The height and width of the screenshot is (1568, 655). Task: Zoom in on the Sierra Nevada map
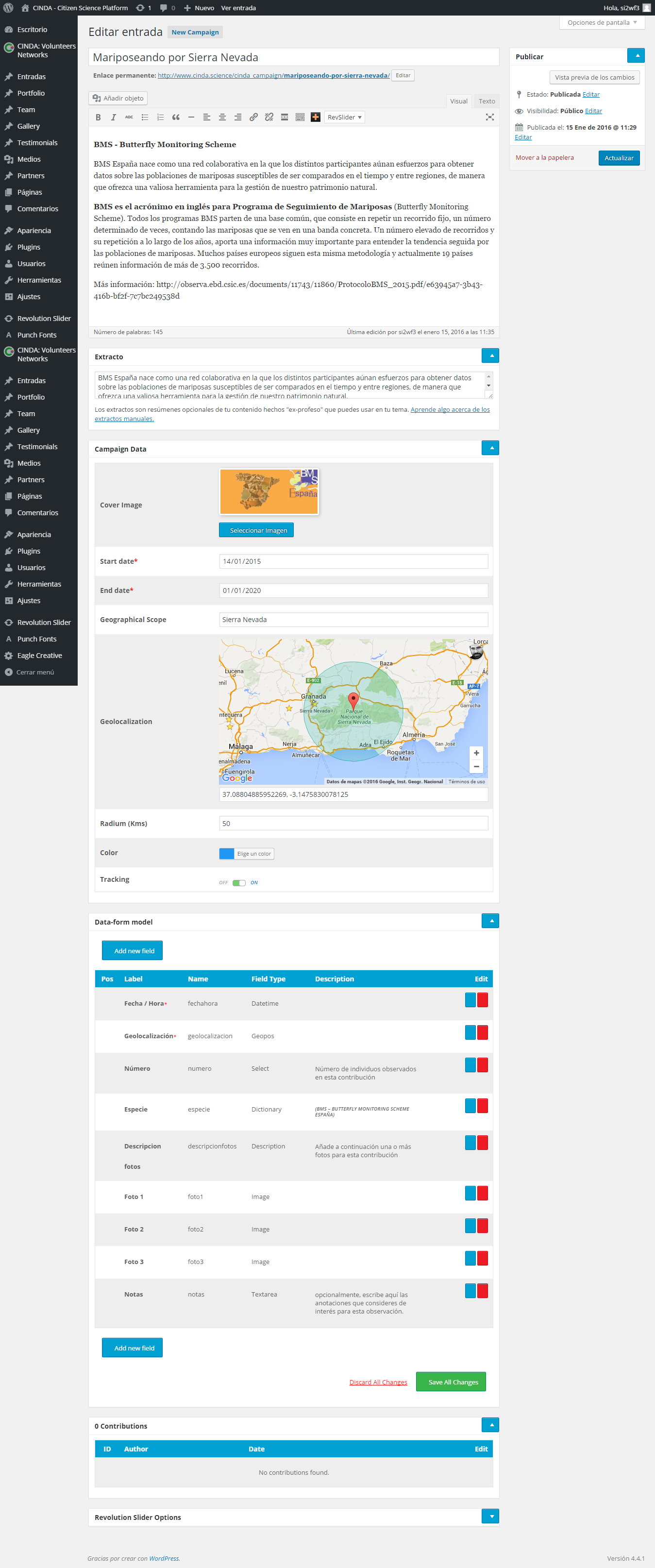click(x=476, y=753)
